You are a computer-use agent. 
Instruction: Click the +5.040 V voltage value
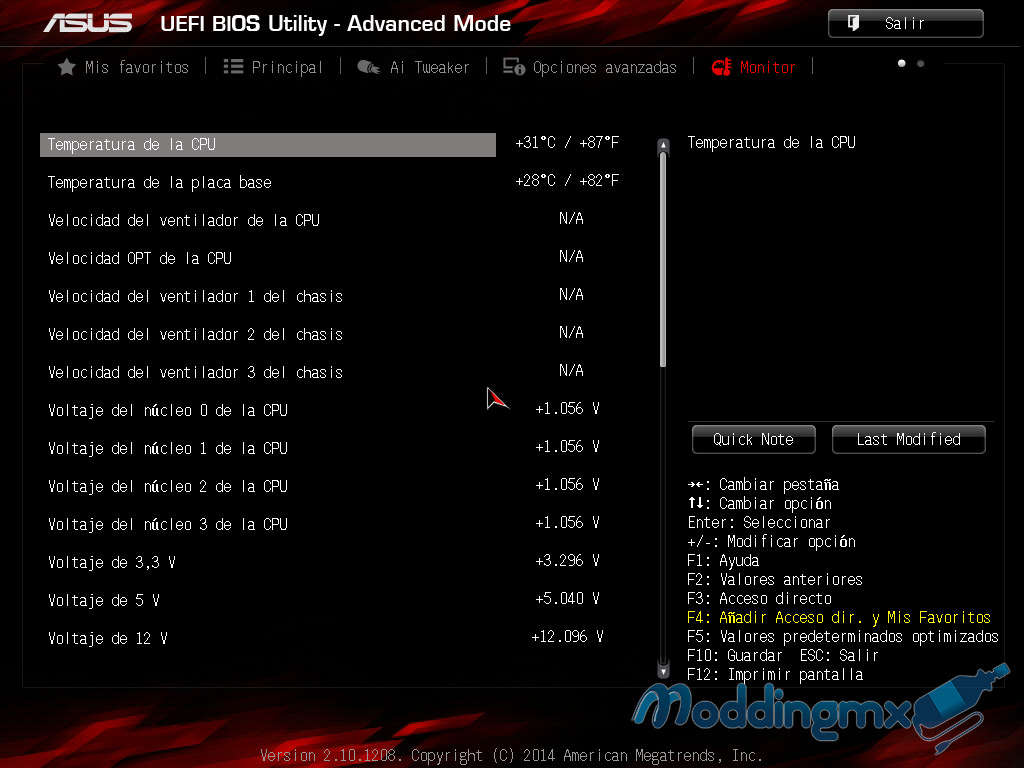coord(568,598)
